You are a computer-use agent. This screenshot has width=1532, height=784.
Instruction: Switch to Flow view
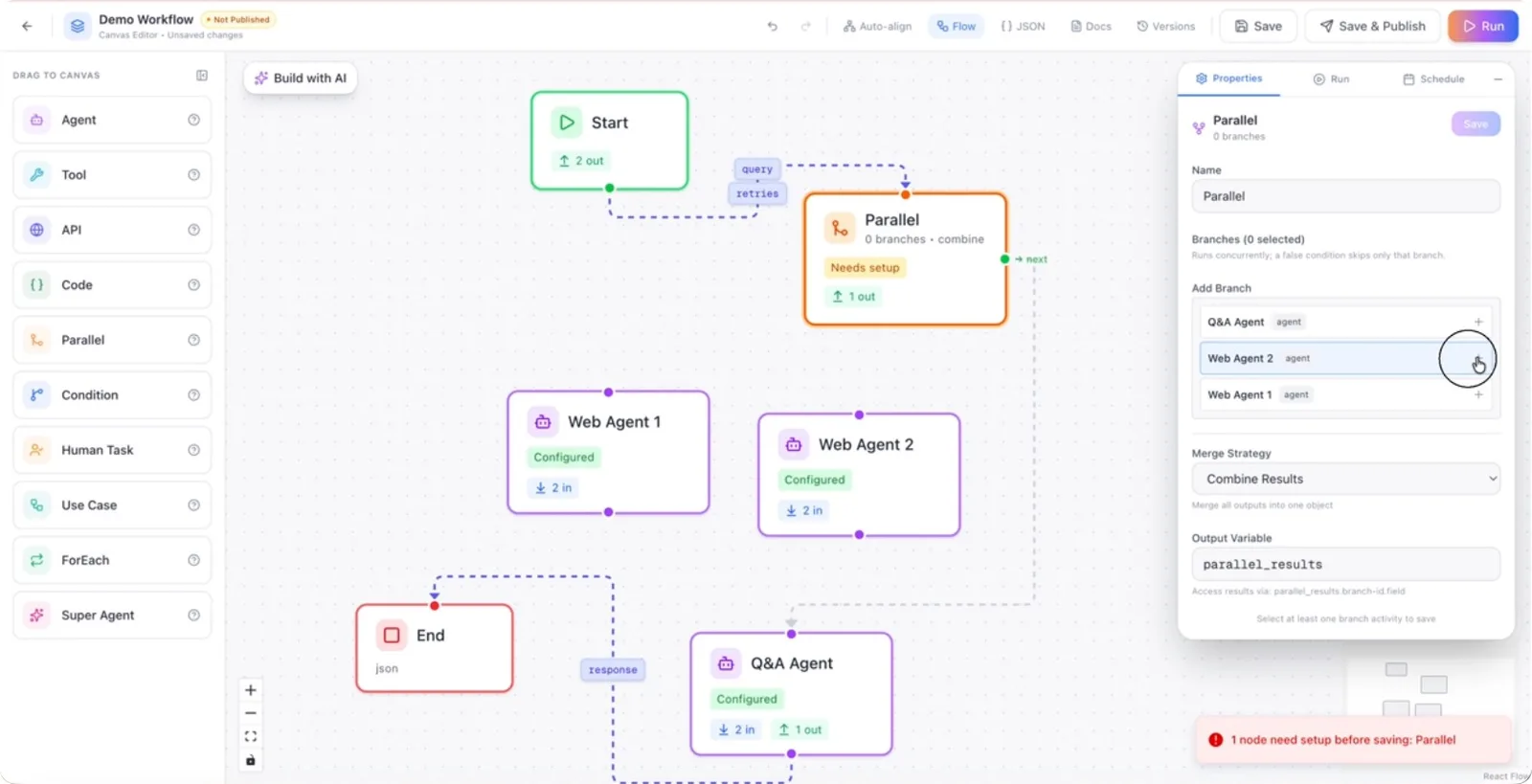pos(957,27)
